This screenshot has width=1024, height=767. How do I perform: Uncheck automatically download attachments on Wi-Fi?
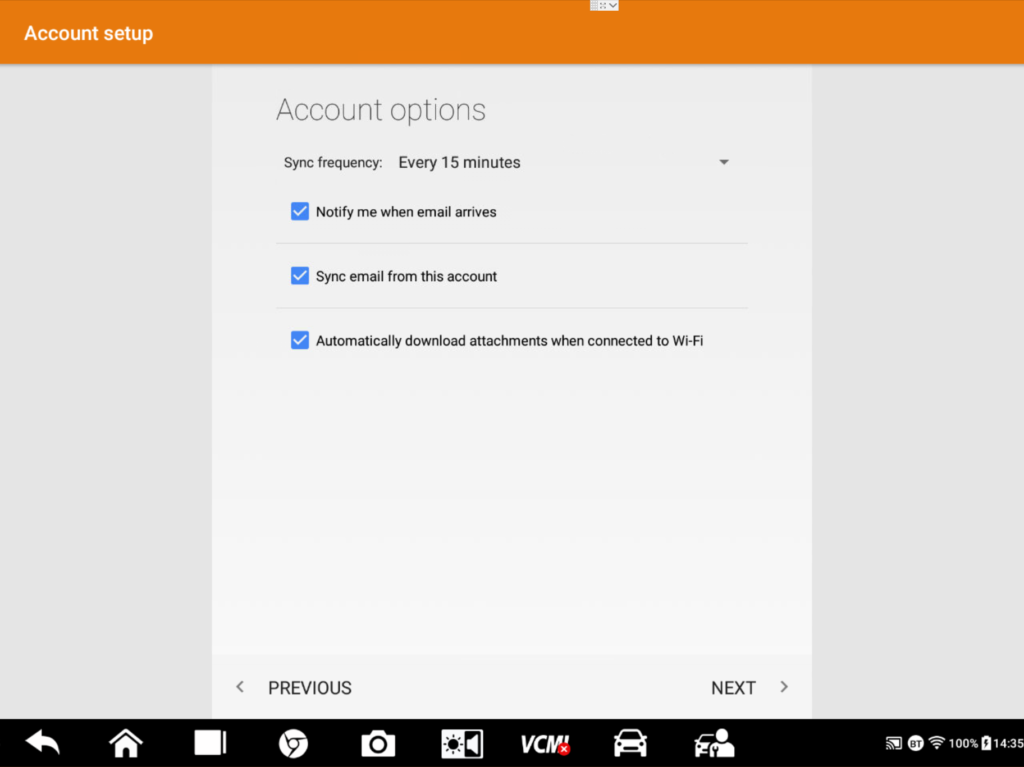tap(300, 340)
